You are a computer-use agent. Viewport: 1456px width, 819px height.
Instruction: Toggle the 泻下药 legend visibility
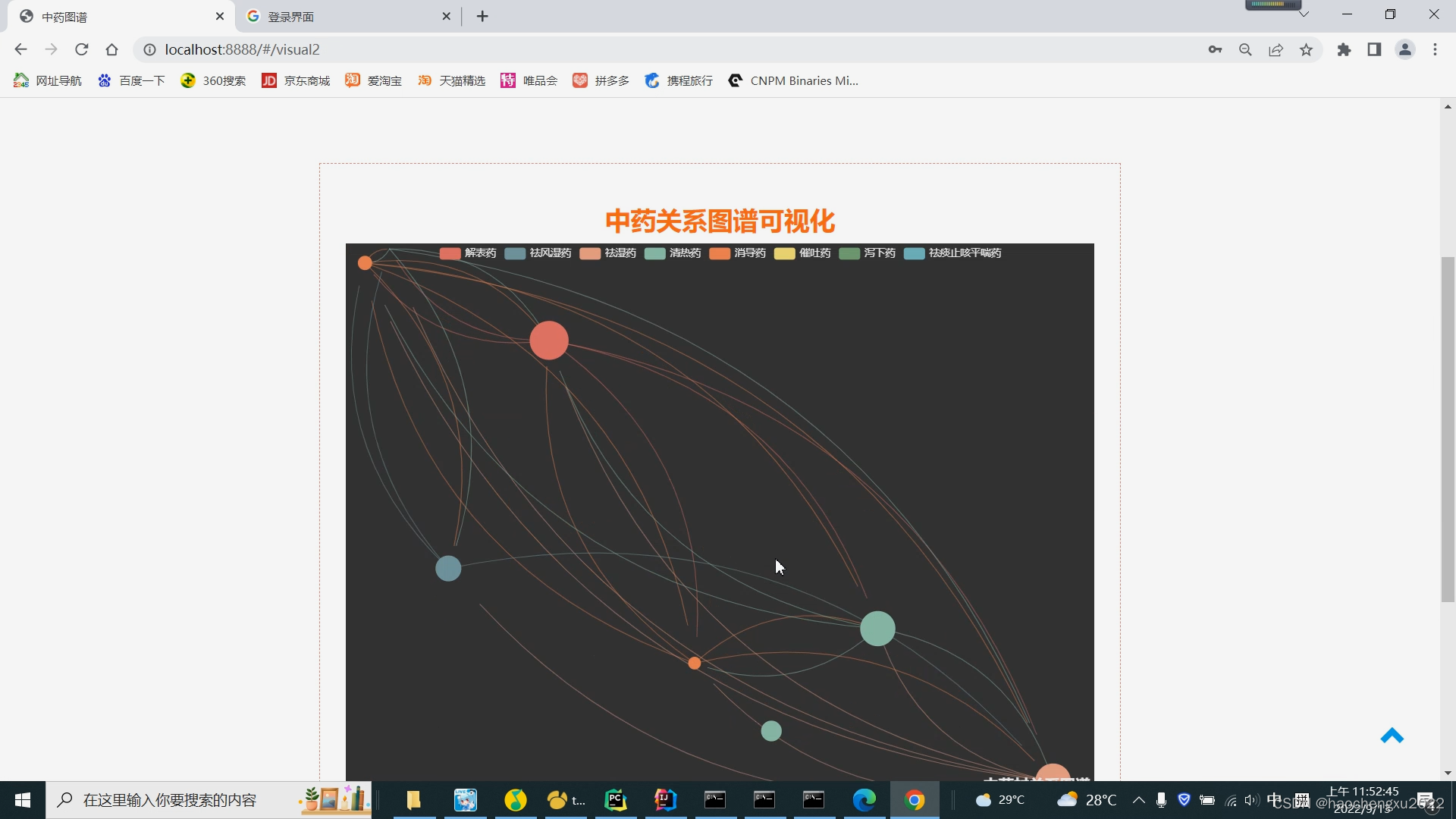click(879, 253)
